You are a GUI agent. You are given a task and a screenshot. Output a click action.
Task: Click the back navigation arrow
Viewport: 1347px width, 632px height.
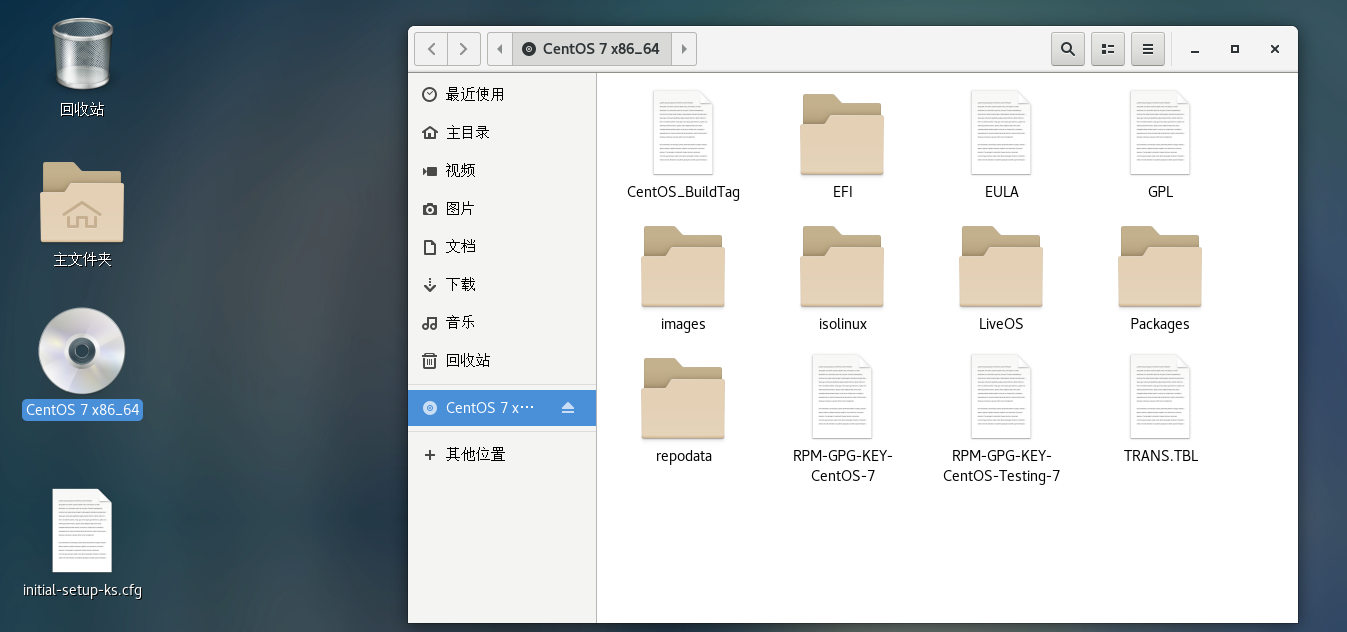[x=431, y=48]
